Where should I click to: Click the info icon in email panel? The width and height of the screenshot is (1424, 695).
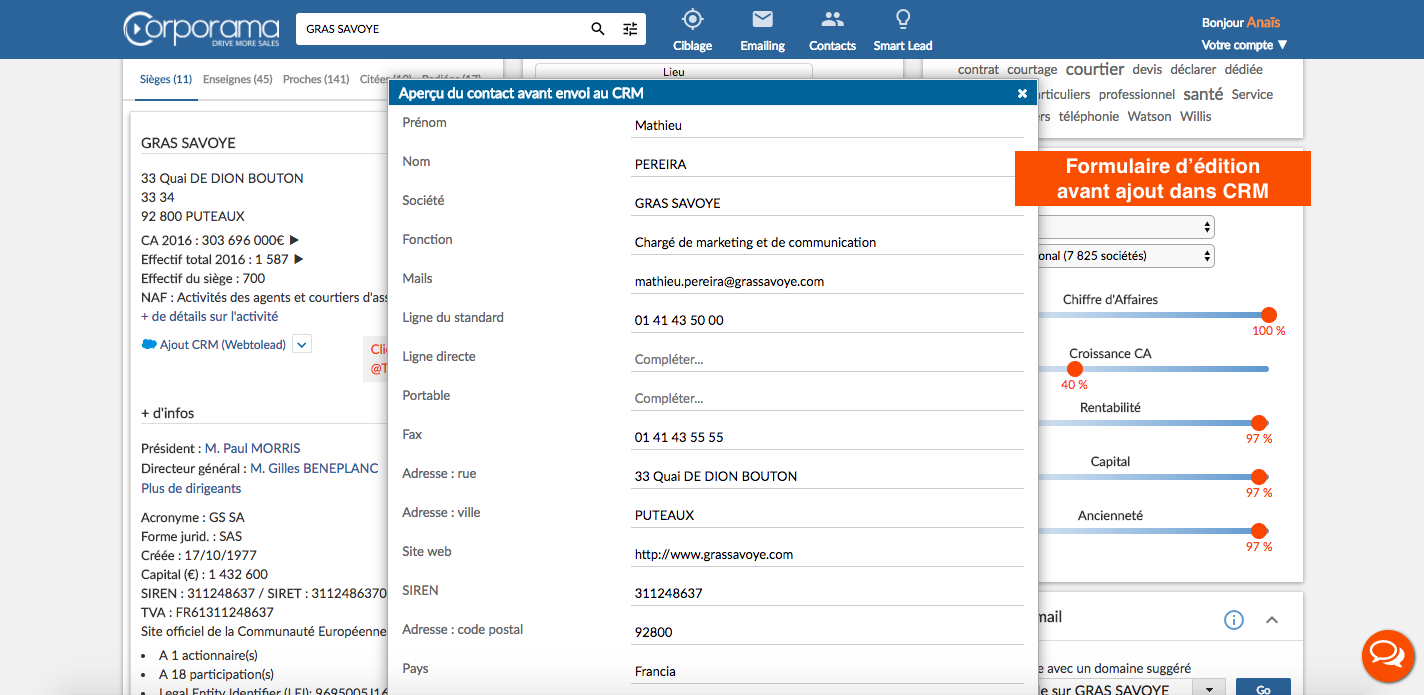(x=1234, y=620)
